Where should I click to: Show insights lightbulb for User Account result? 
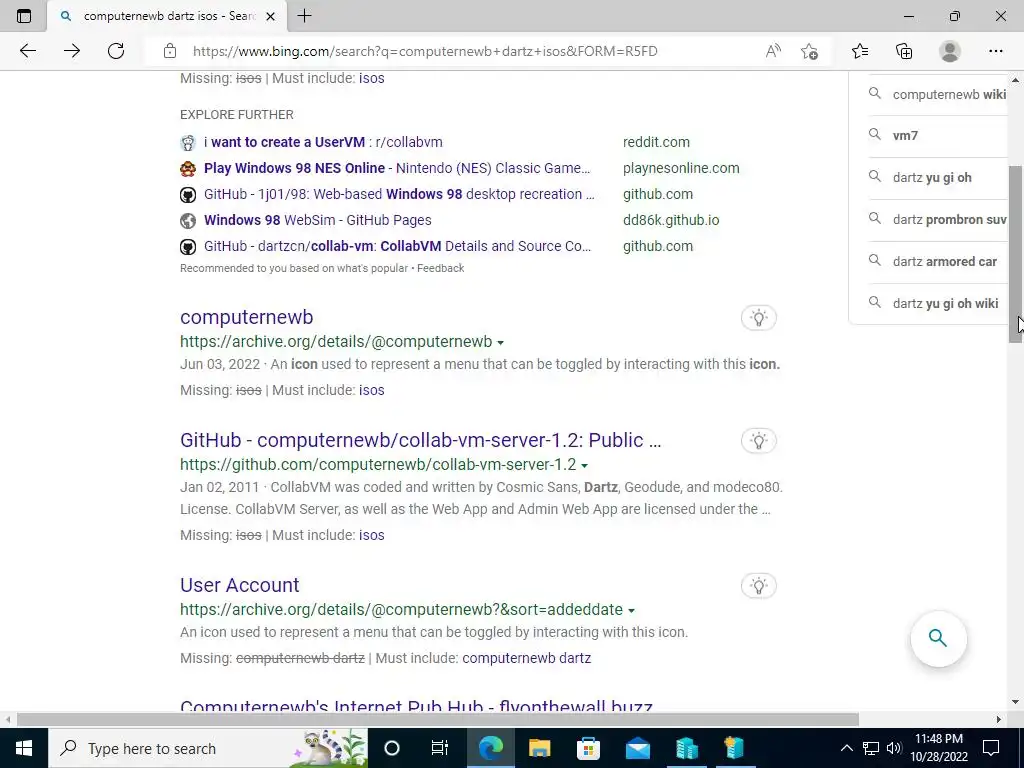(758, 586)
